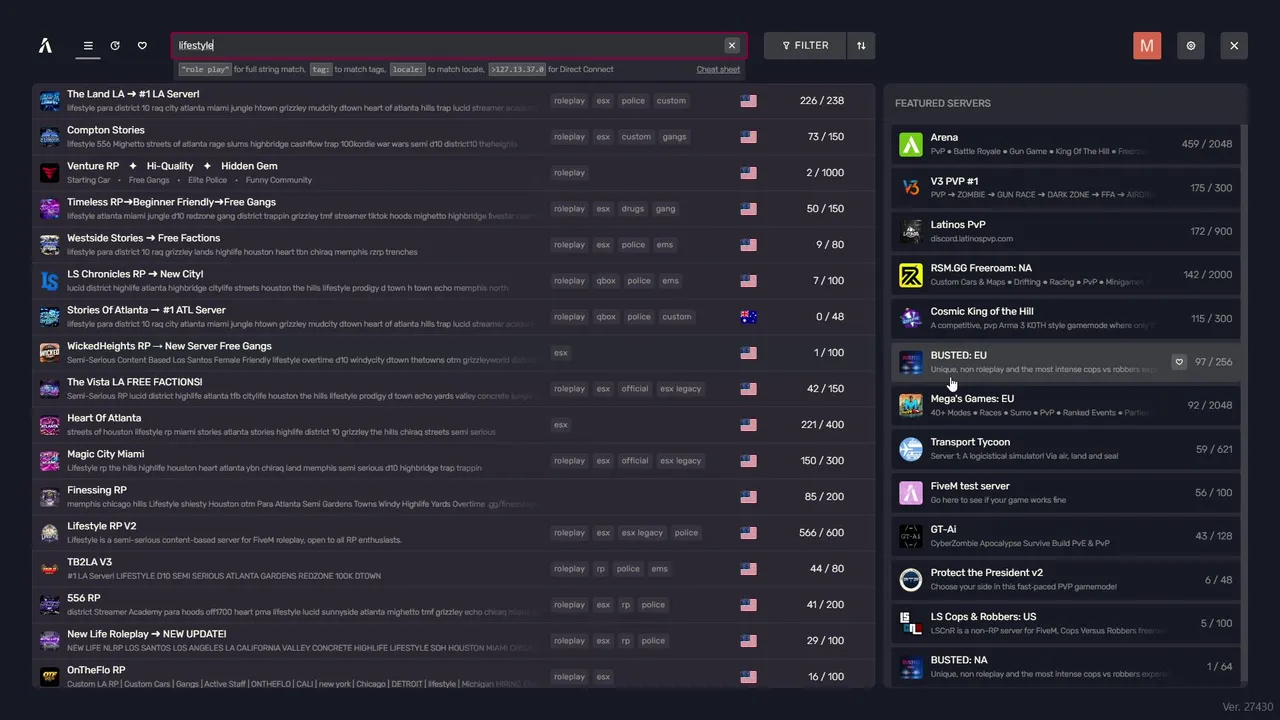Open Latinos PvP featured server
The height and width of the screenshot is (720, 1280).
[x=1066, y=231]
